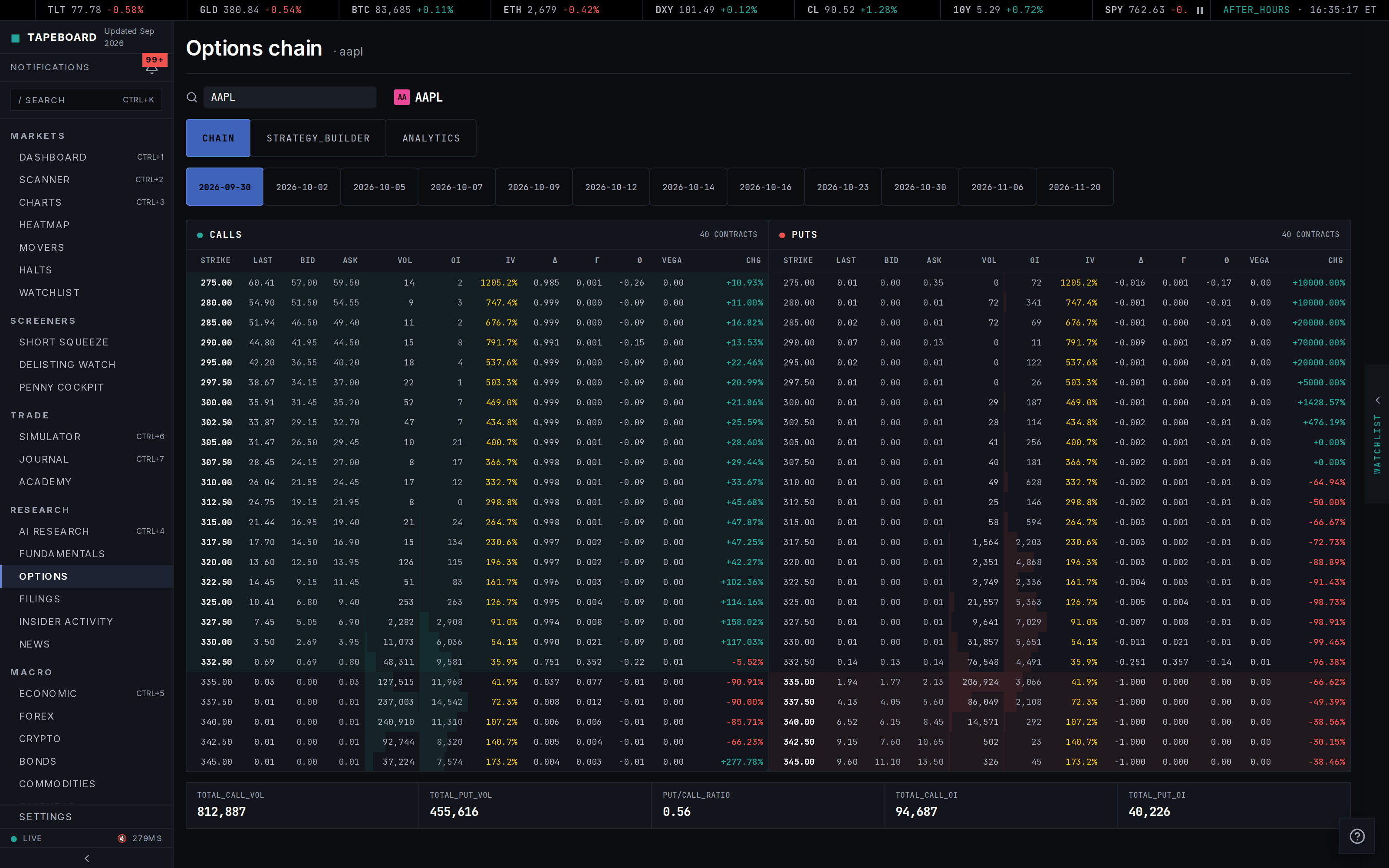This screenshot has width=1389, height=868.
Task: Sort puts by CHG column header
Action: point(1335,261)
